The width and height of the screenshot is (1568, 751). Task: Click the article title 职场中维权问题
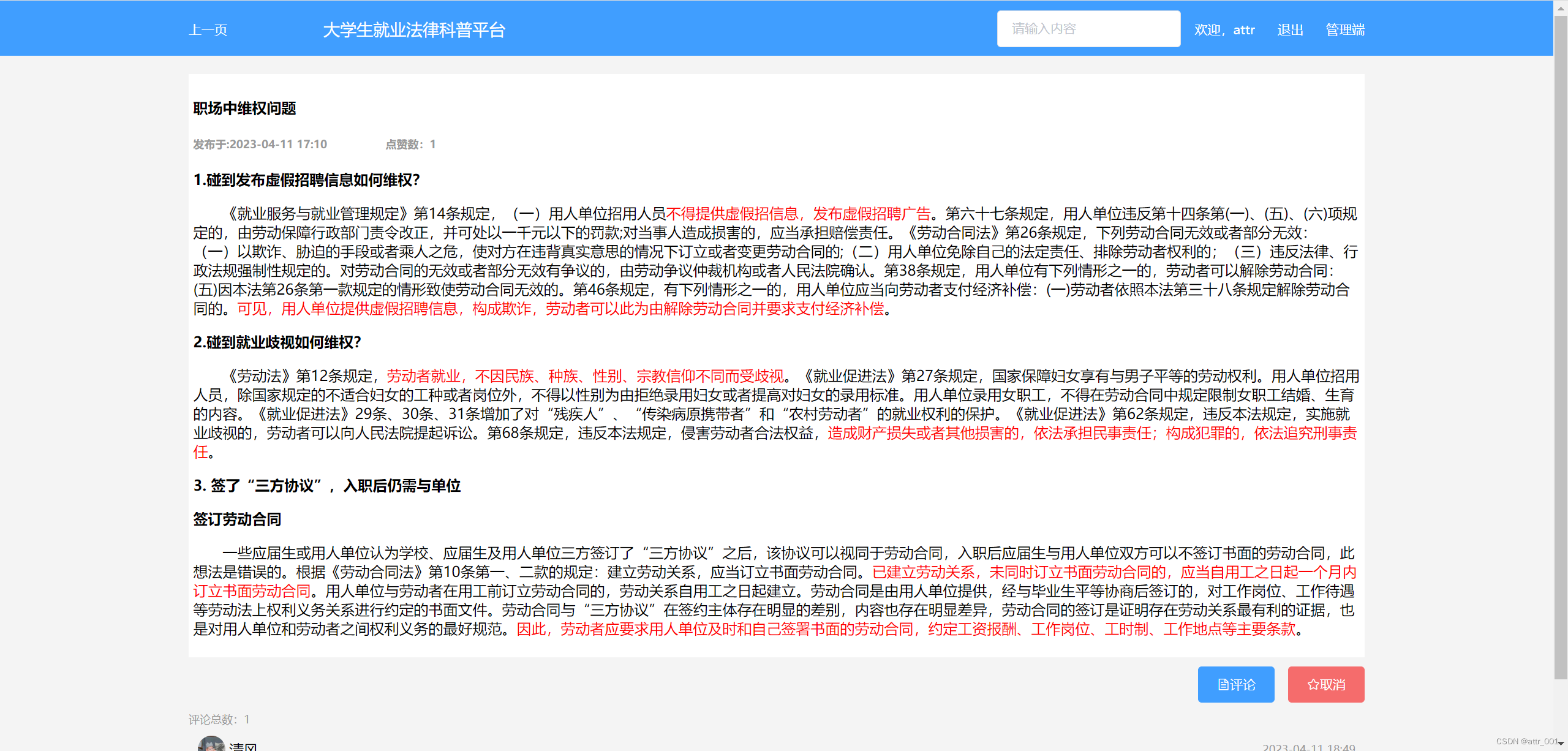244,108
